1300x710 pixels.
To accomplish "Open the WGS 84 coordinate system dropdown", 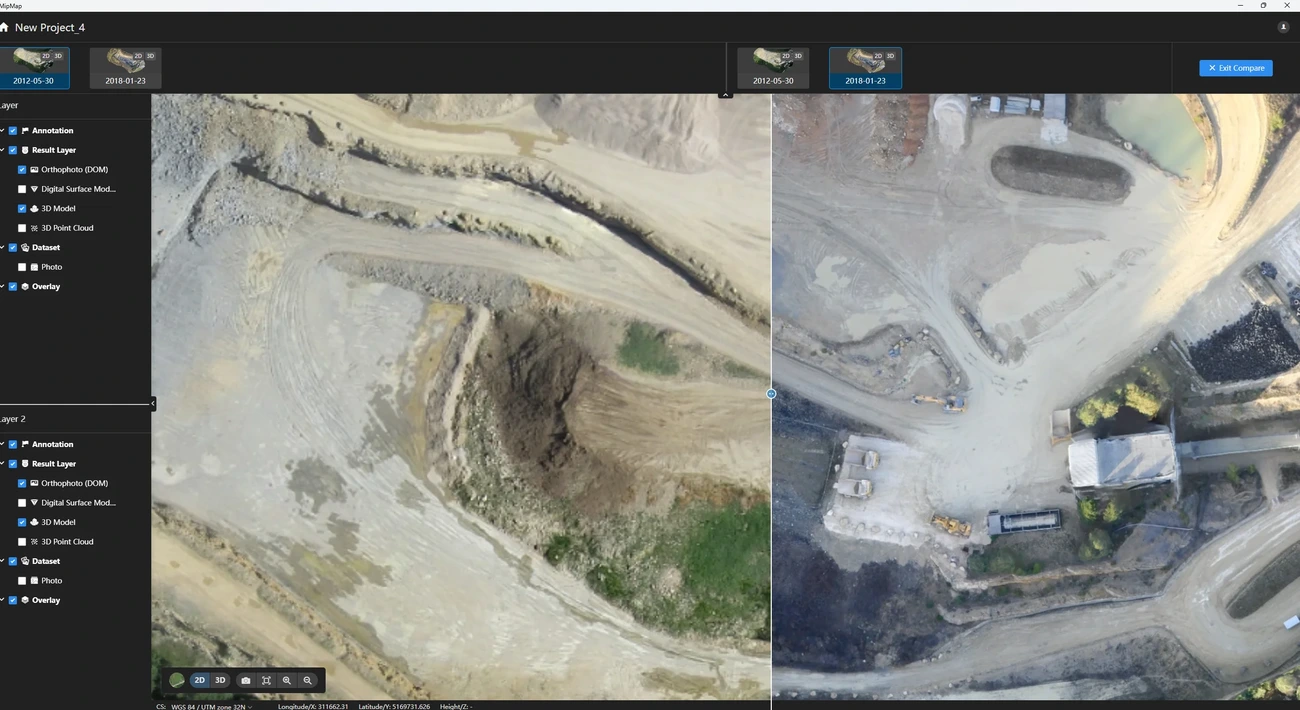I will (211, 706).
